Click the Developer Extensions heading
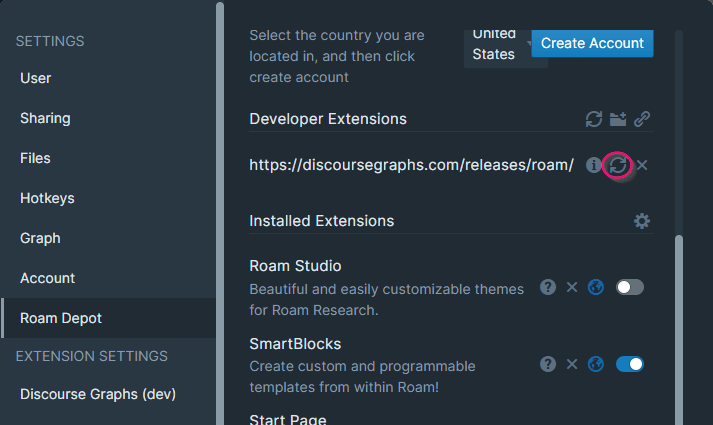The width and height of the screenshot is (713, 425). click(x=328, y=119)
